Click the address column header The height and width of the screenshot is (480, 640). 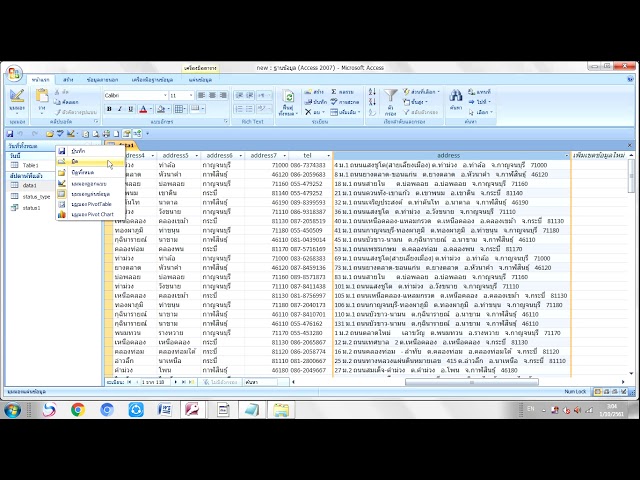pos(451,156)
